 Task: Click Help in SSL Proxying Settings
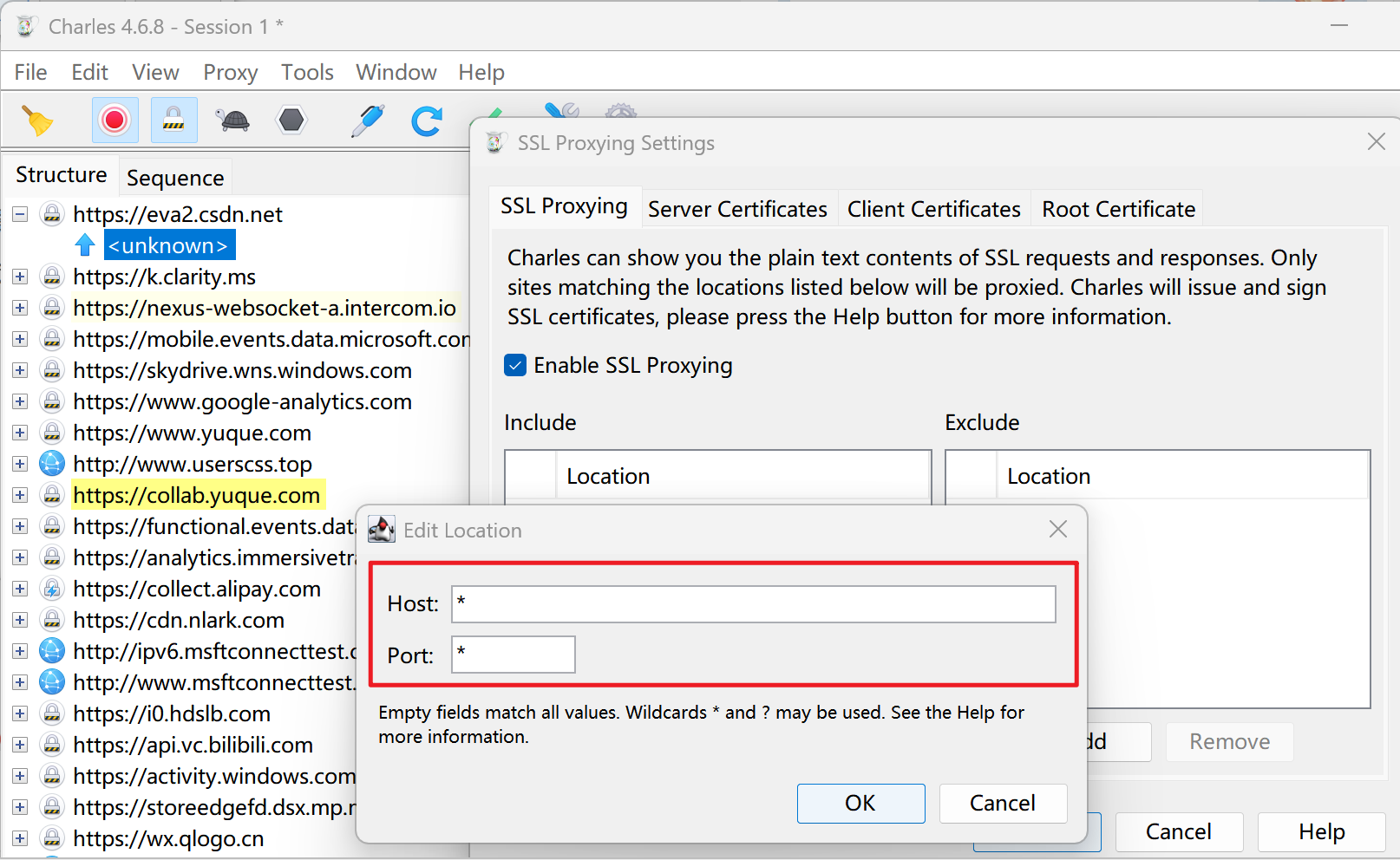tap(1321, 831)
